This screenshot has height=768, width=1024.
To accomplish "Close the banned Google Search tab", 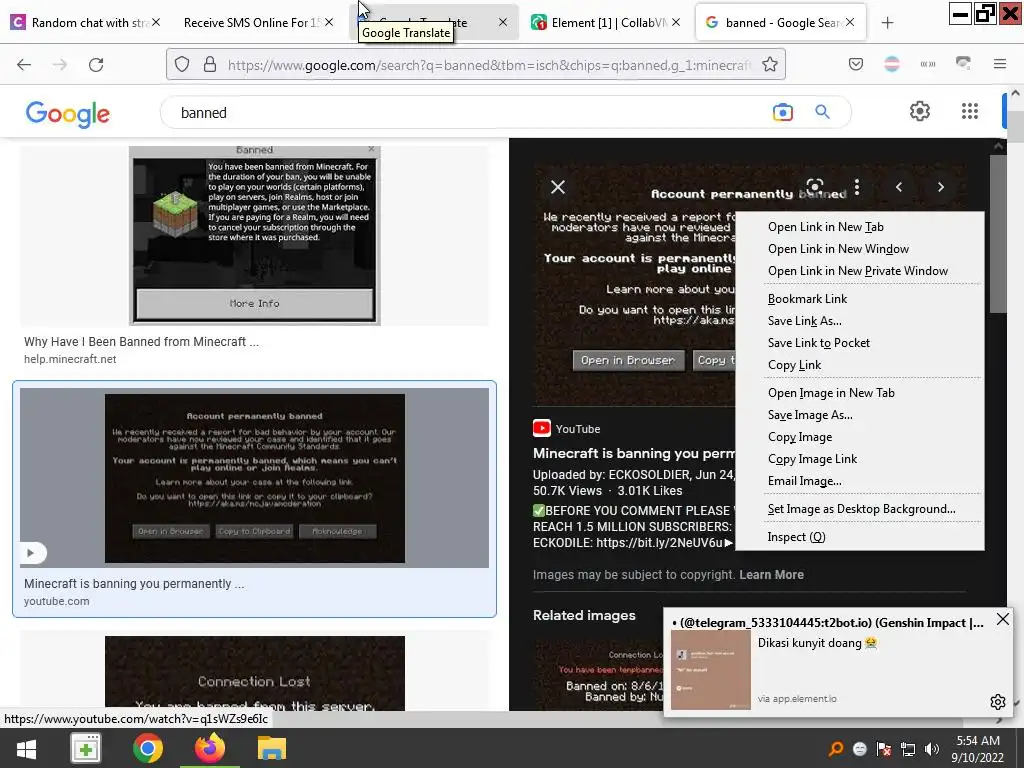I will 850,22.
